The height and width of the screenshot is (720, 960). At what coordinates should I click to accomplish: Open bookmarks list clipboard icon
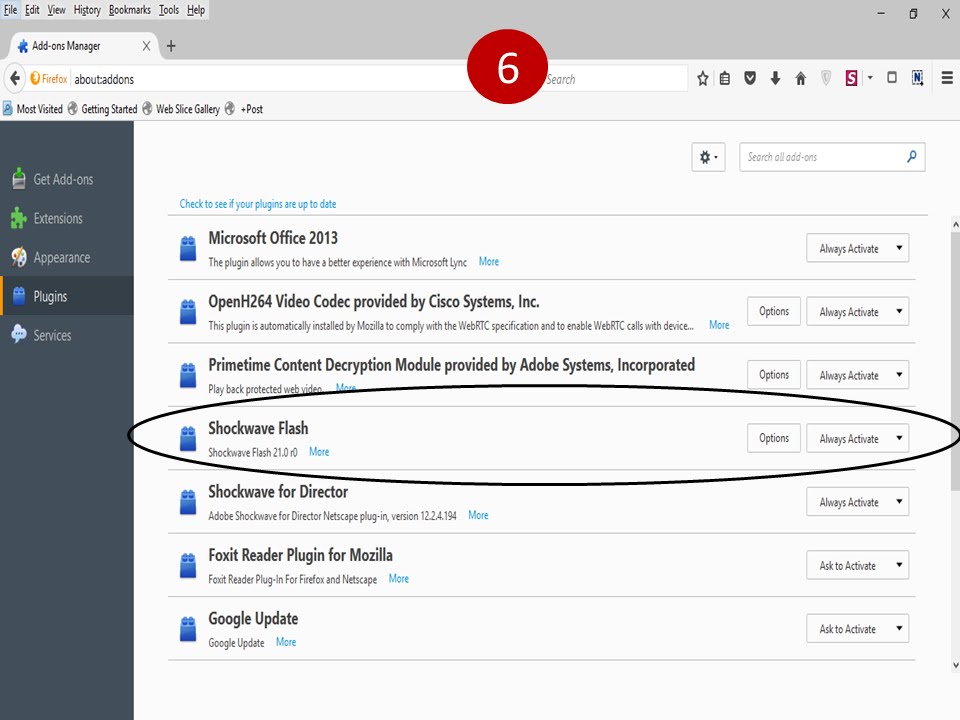pyautogui.click(x=725, y=78)
